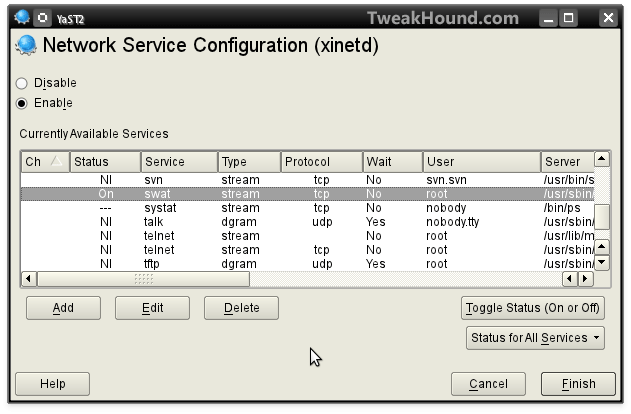Image resolution: width=631 pixels, height=414 pixels.
Task: Open the Status for All Services dropdown
Action: coord(535,338)
